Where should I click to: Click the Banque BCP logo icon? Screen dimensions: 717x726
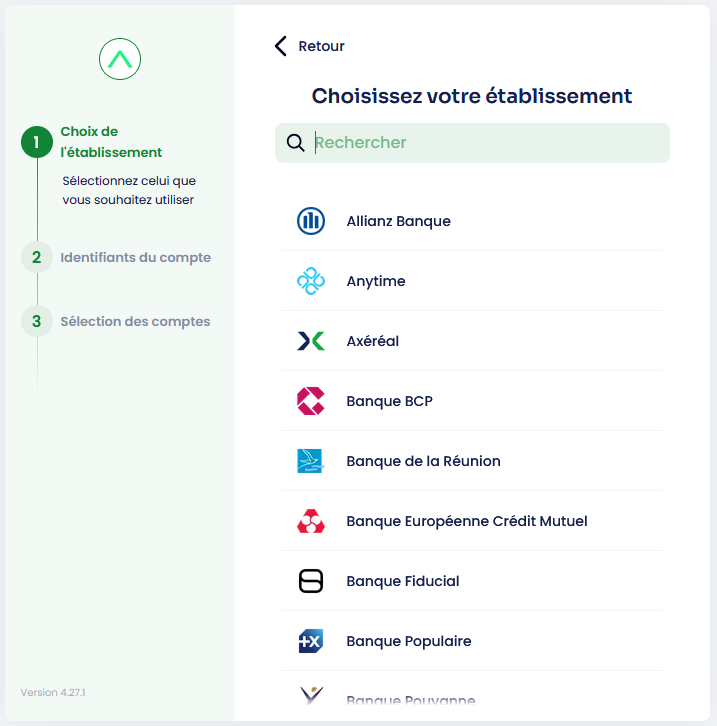pyautogui.click(x=311, y=401)
